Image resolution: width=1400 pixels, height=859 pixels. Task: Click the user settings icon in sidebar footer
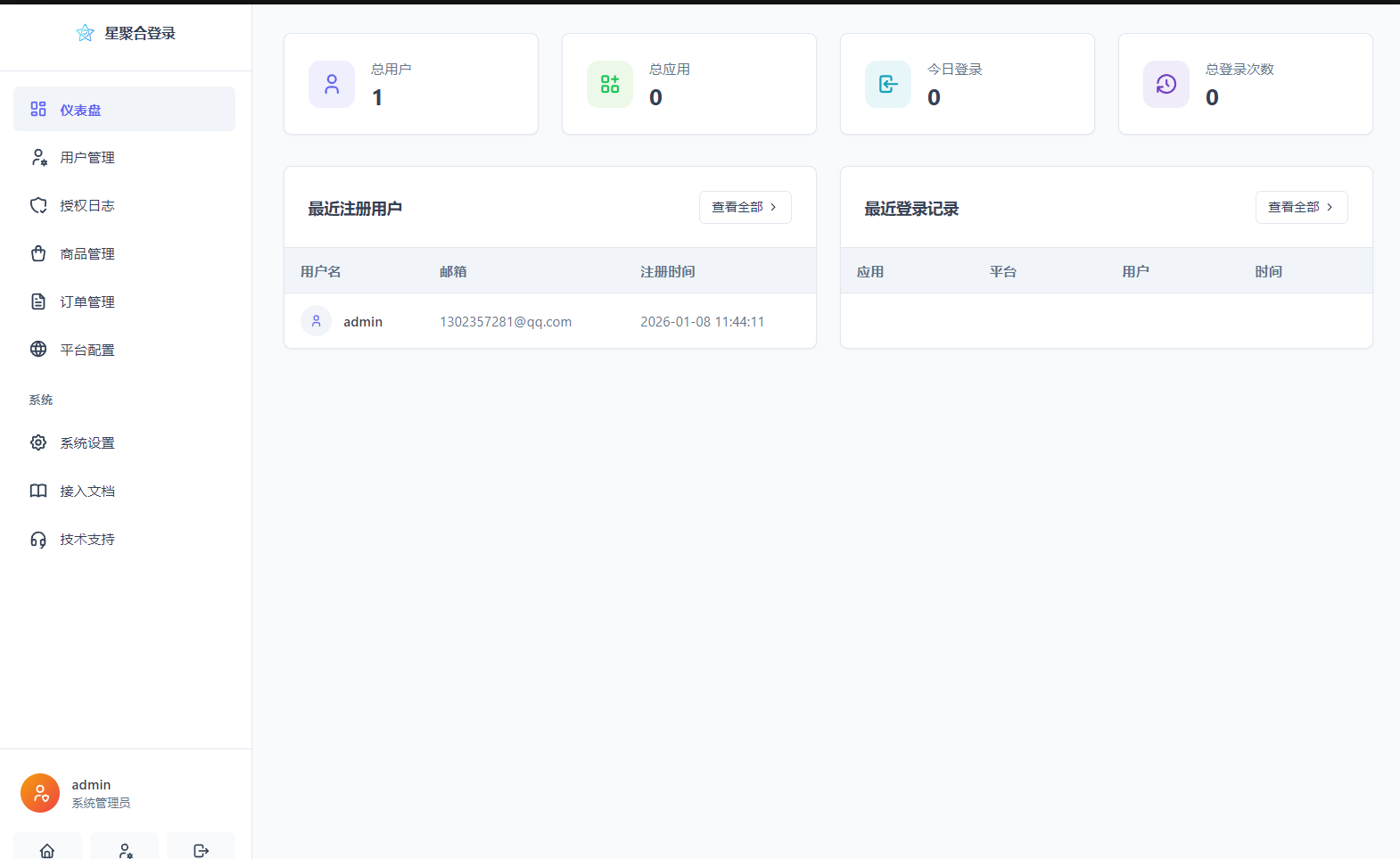[125, 849]
